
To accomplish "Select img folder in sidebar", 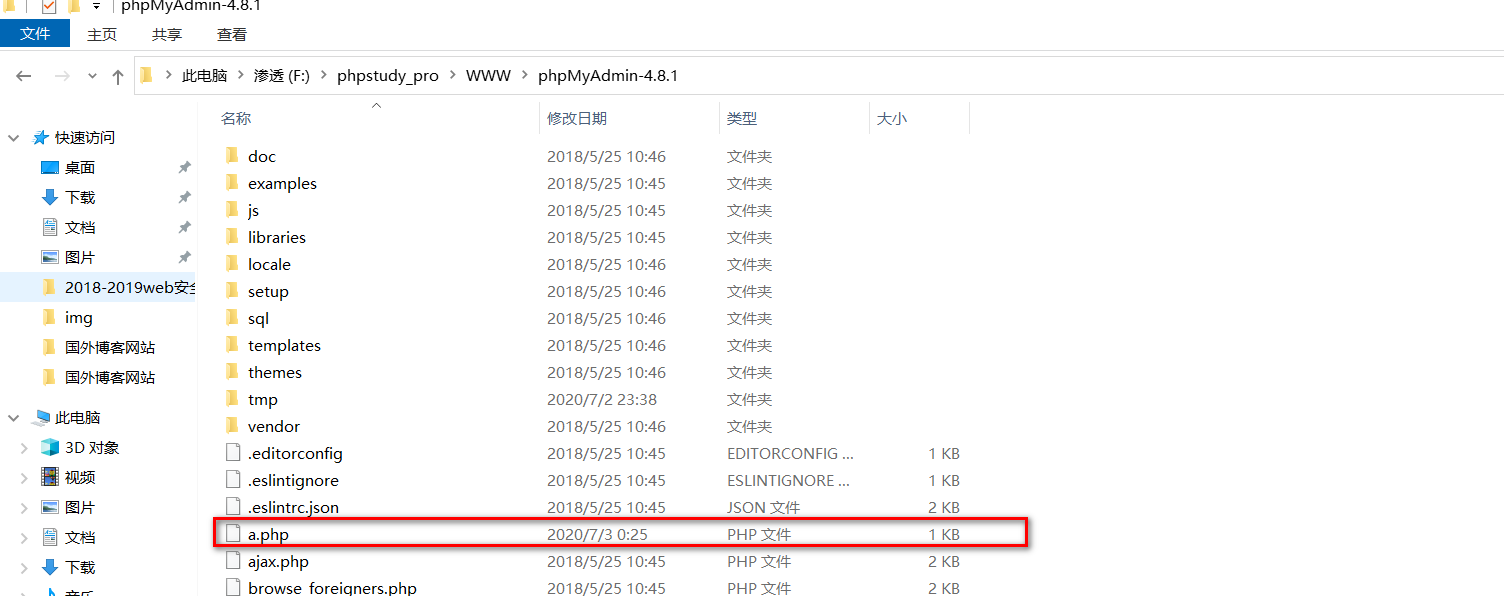I will point(79,318).
